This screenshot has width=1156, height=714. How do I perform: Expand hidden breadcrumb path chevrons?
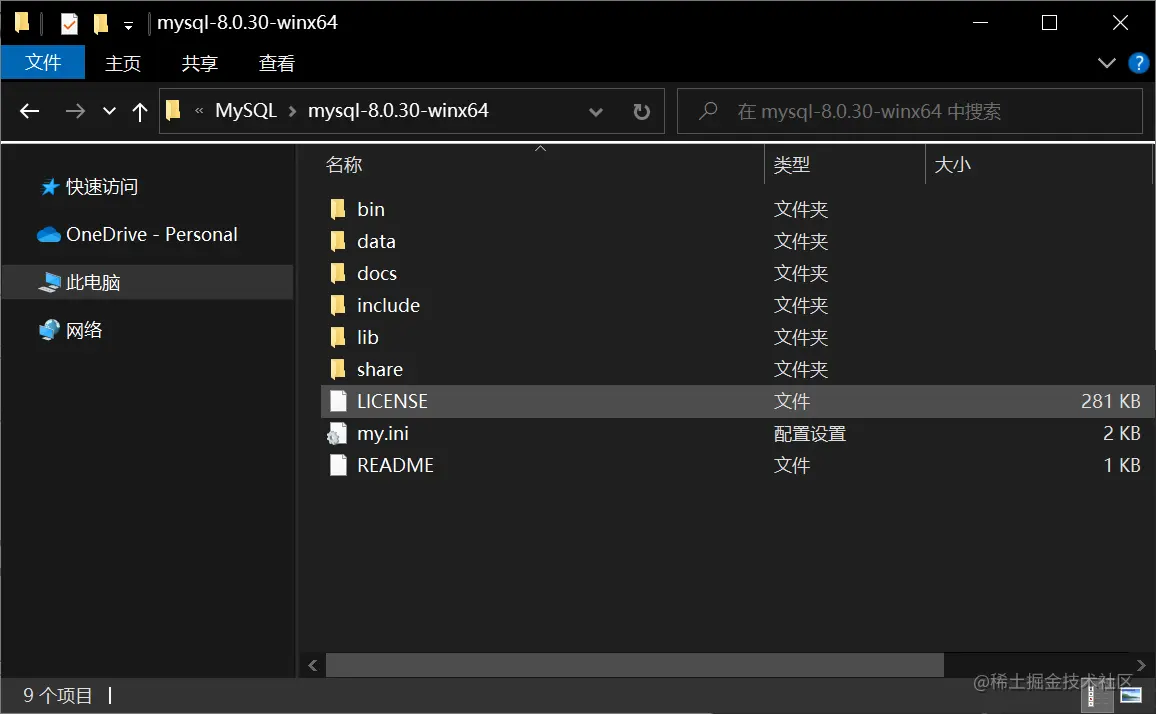(199, 111)
